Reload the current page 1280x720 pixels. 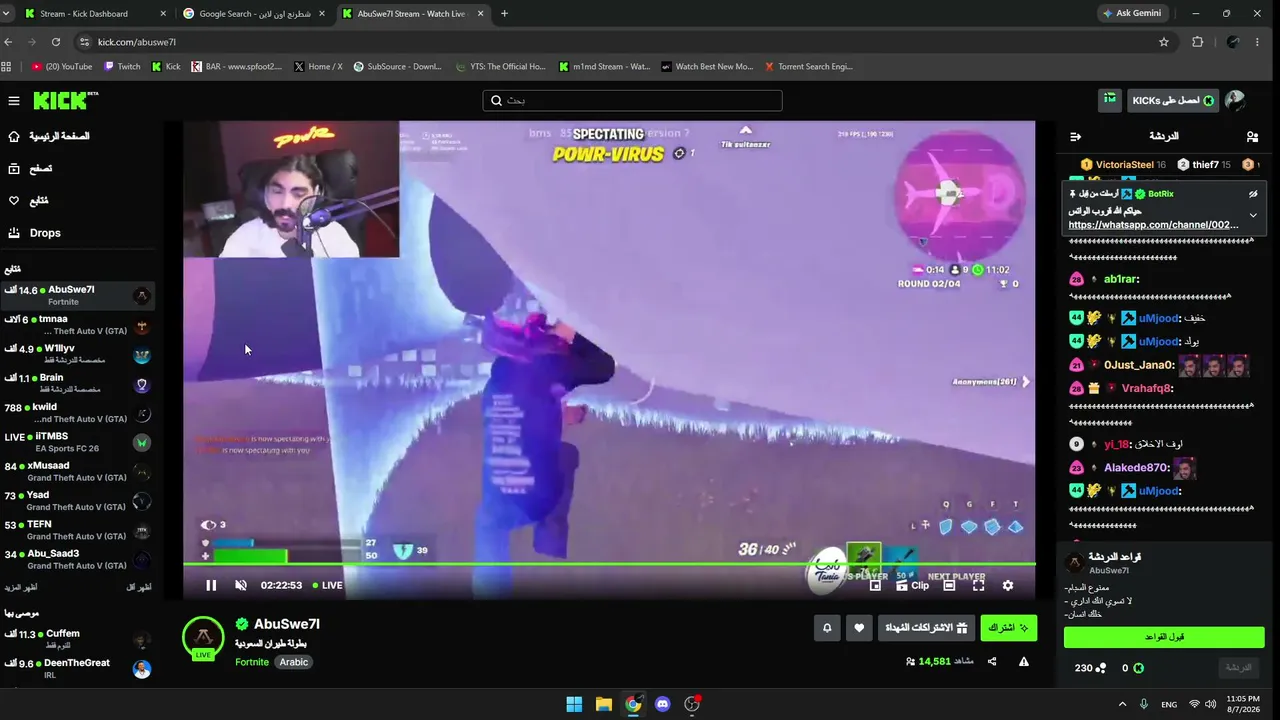tap(56, 42)
